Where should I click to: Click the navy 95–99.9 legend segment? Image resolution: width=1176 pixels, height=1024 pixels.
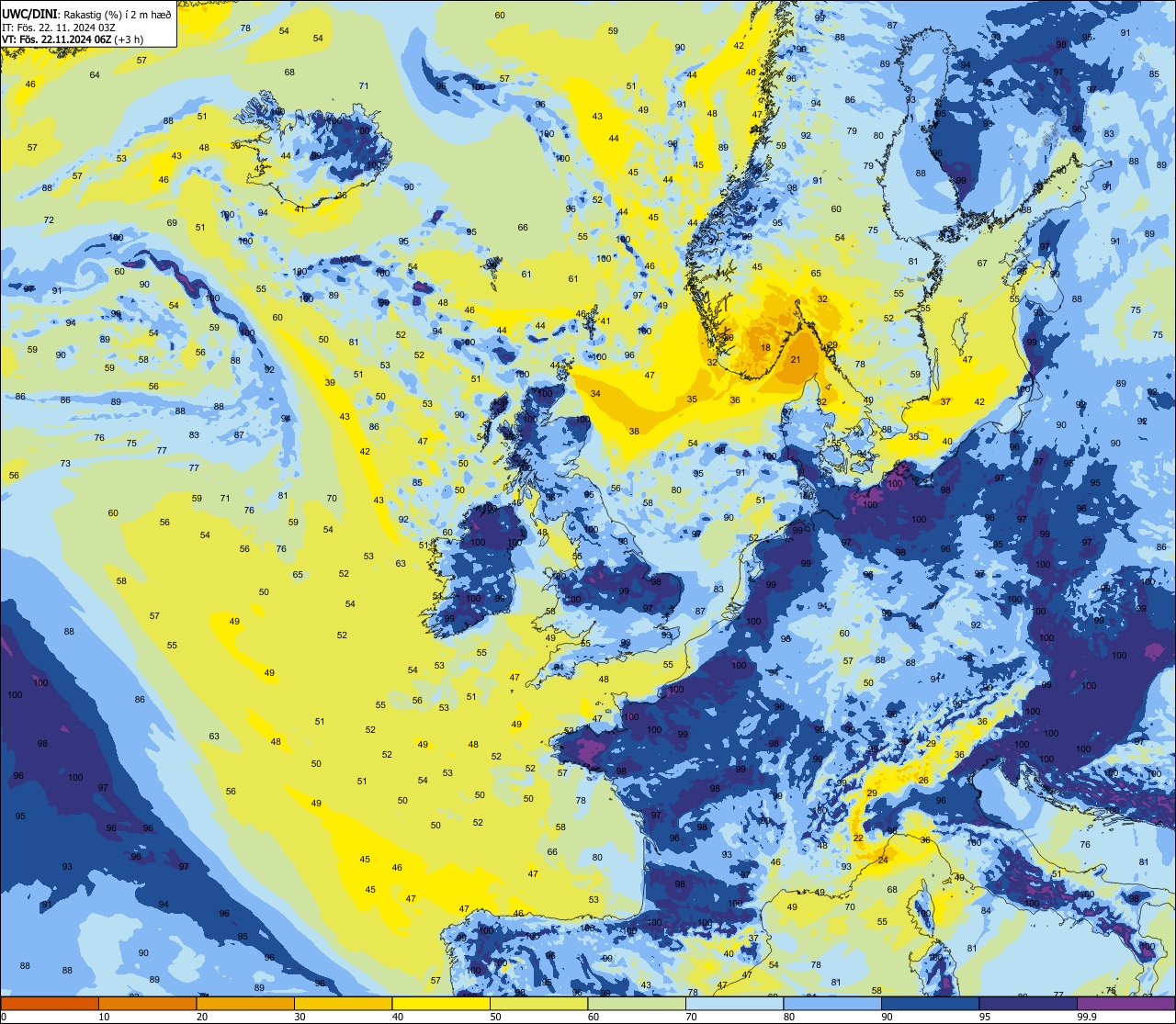click(1028, 1003)
